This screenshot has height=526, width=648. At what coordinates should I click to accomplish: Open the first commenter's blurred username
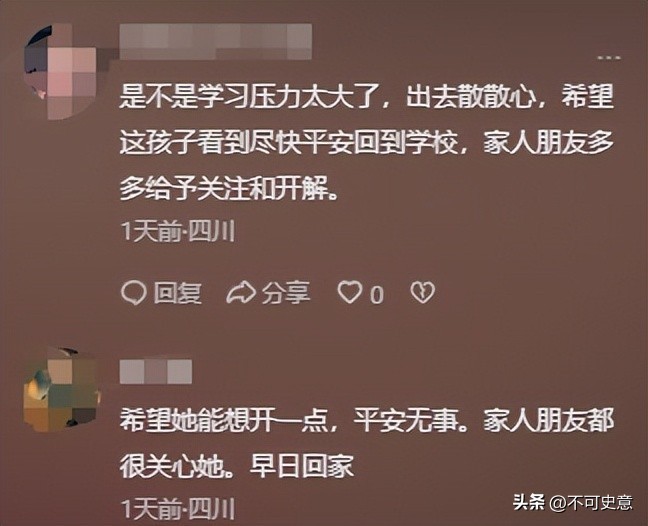coord(215,42)
